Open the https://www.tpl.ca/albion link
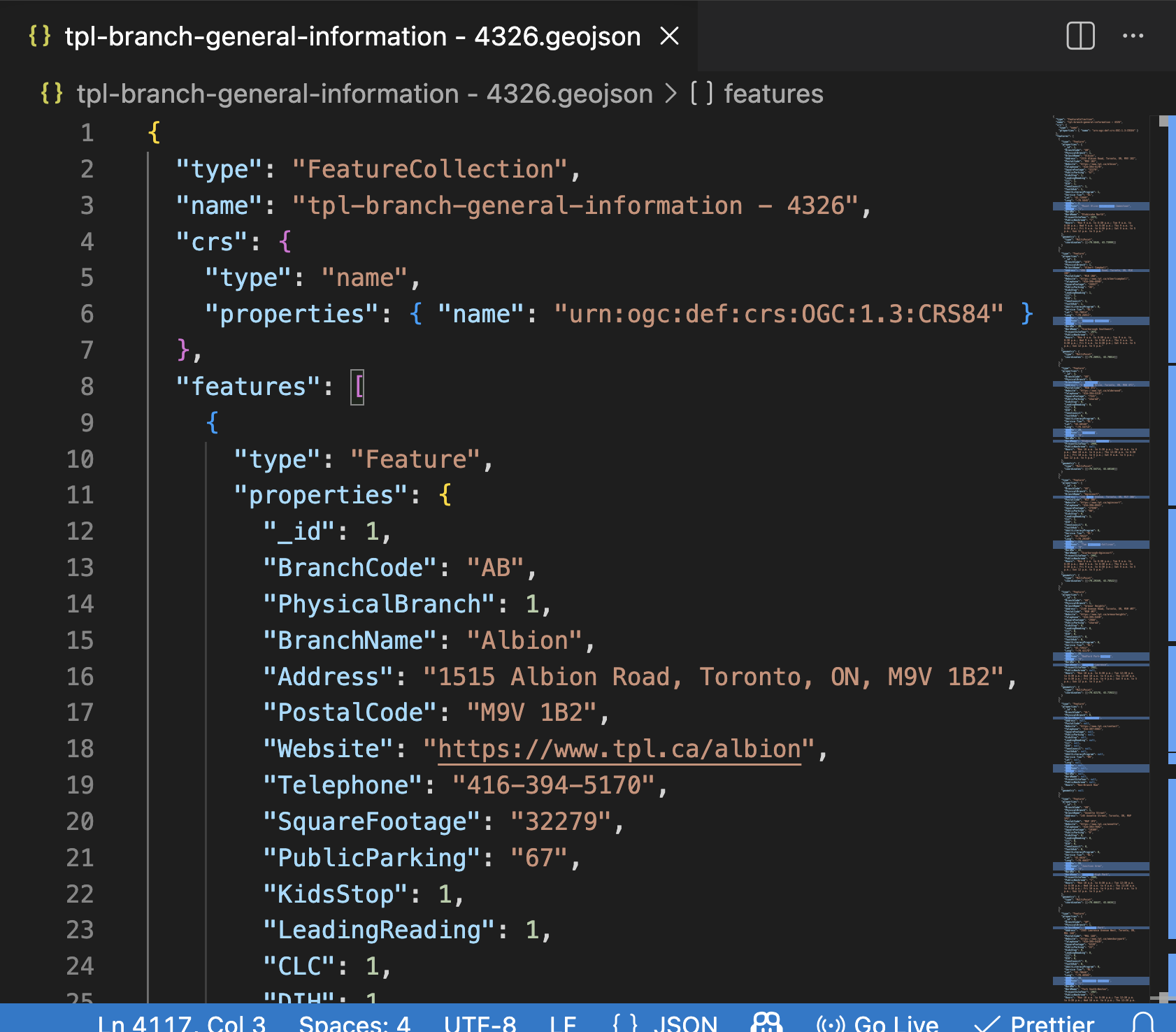Screen dimensions: 1176x1032 pos(619,749)
